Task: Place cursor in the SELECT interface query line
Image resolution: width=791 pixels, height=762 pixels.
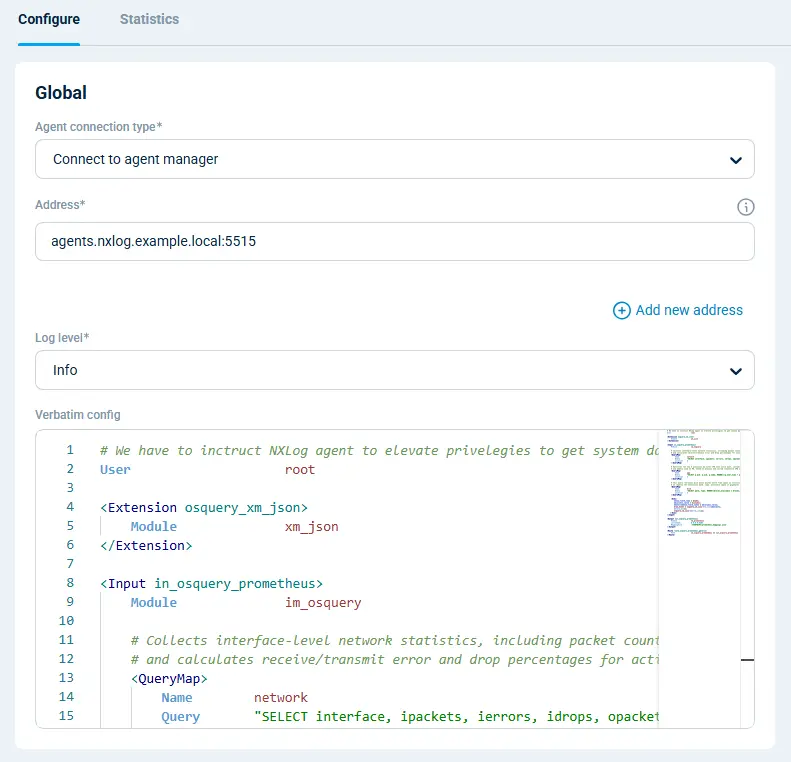Action: pyautogui.click(x=450, y=716)
